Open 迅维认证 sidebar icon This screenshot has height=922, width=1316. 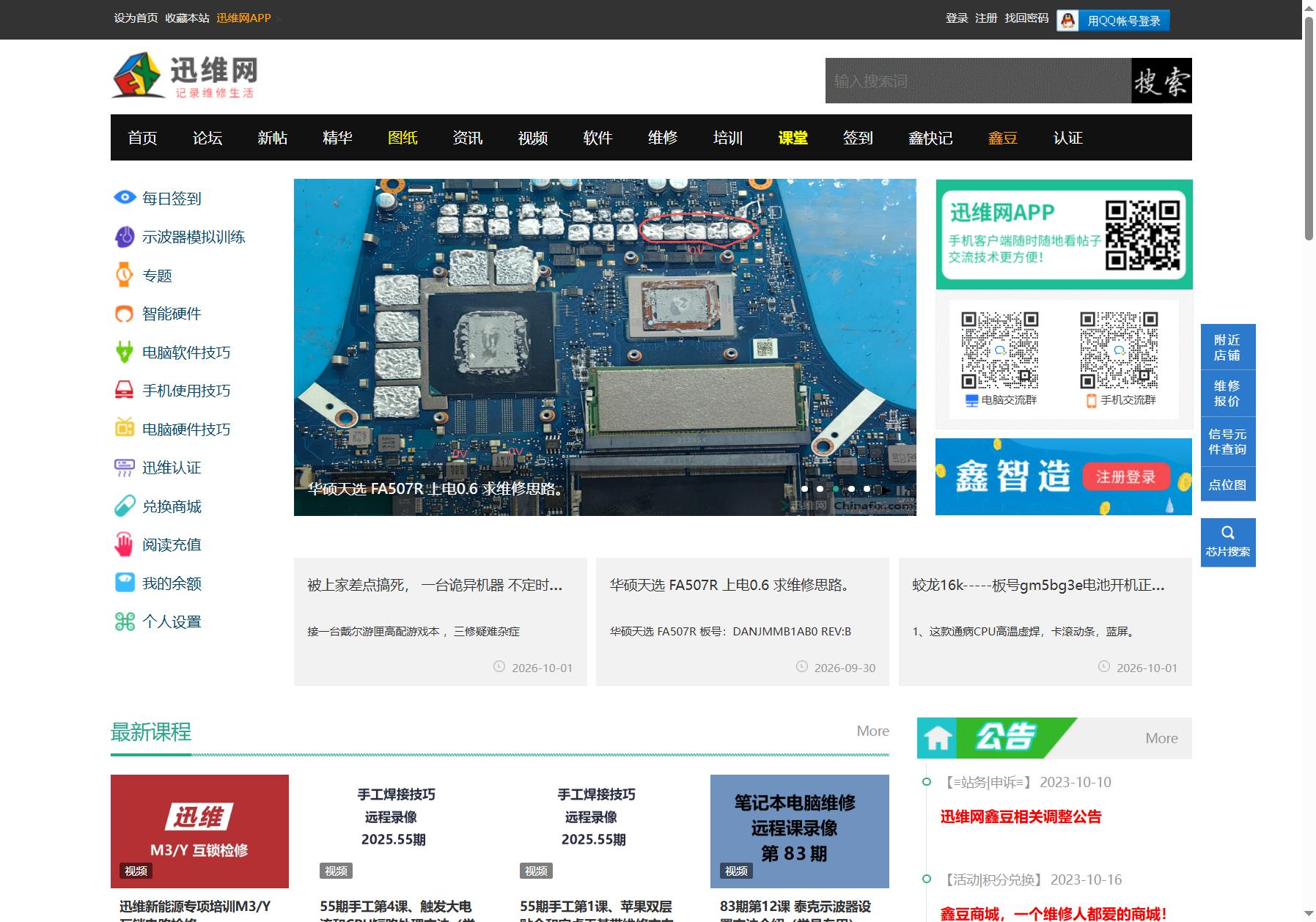point(125,468)
